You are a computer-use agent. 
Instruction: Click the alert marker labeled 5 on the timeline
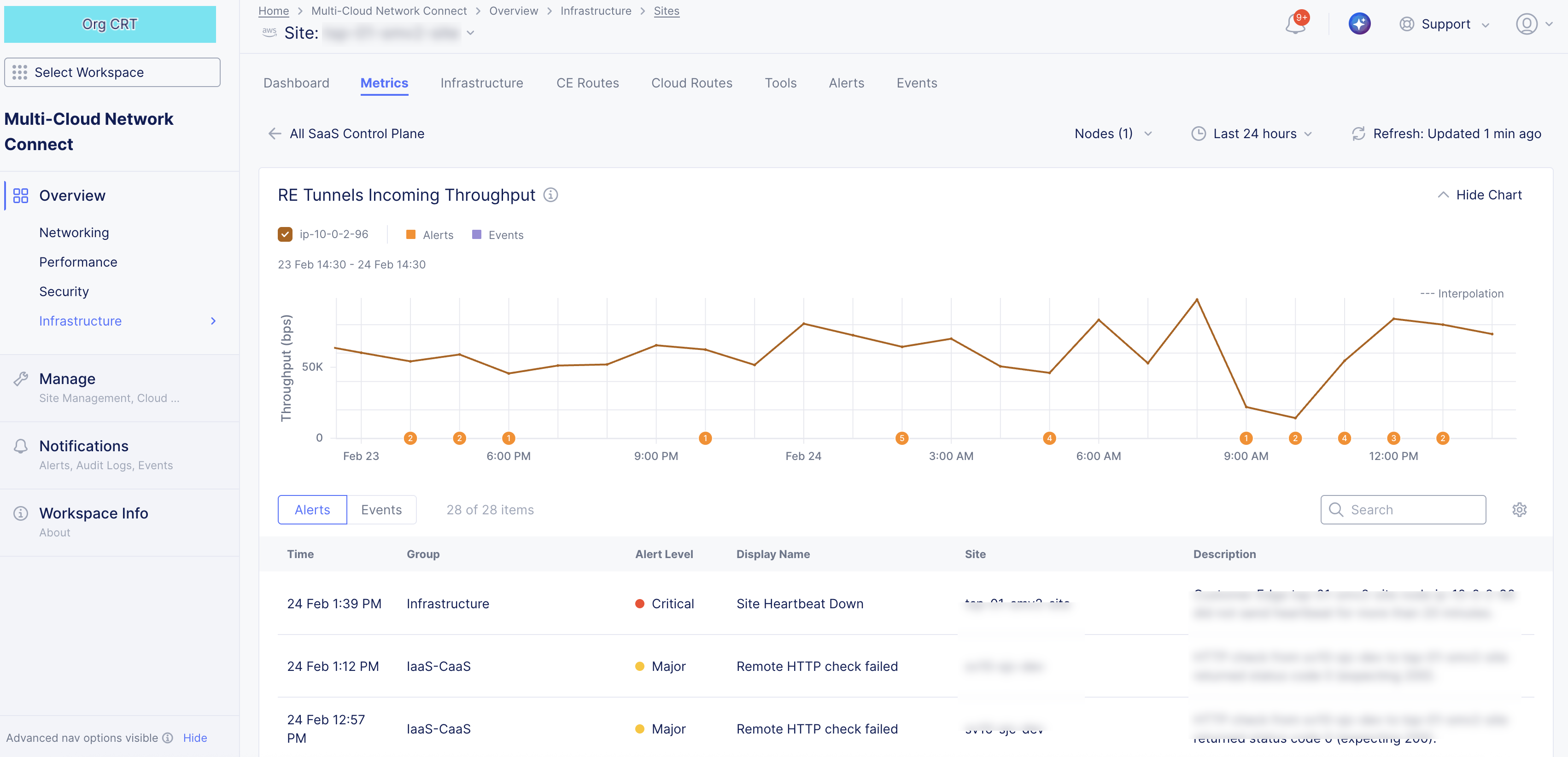click(x=901, y=438)
